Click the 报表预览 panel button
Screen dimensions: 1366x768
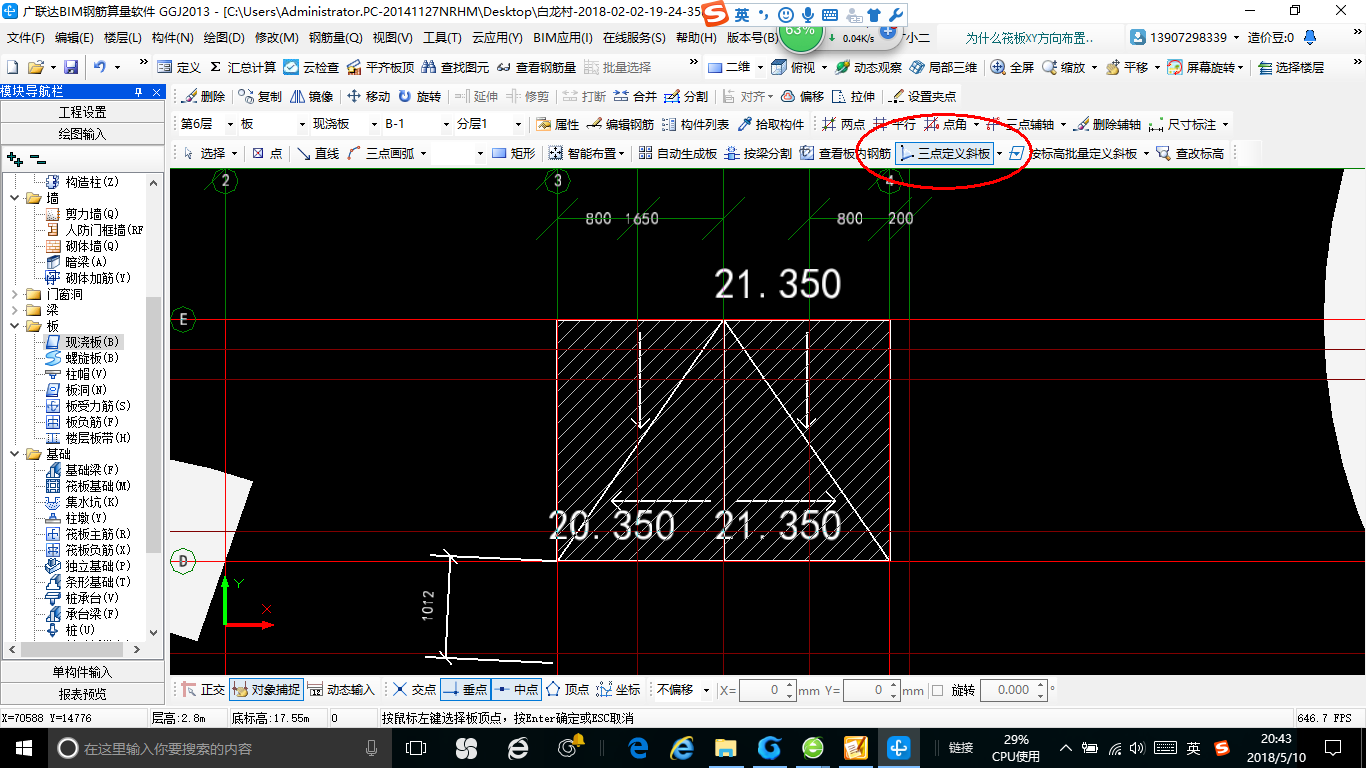(x=83, y=694)
